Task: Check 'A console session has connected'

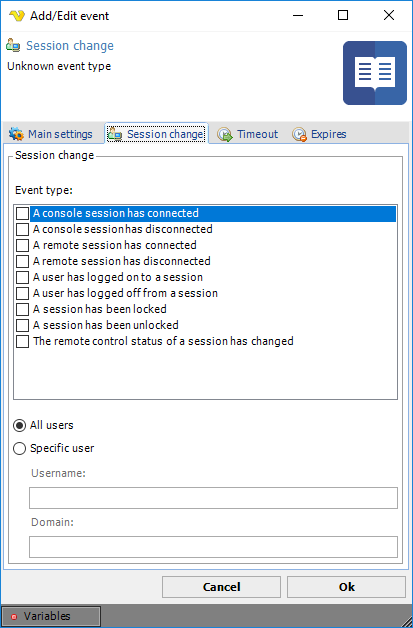Action: click(x=22, y=213)
